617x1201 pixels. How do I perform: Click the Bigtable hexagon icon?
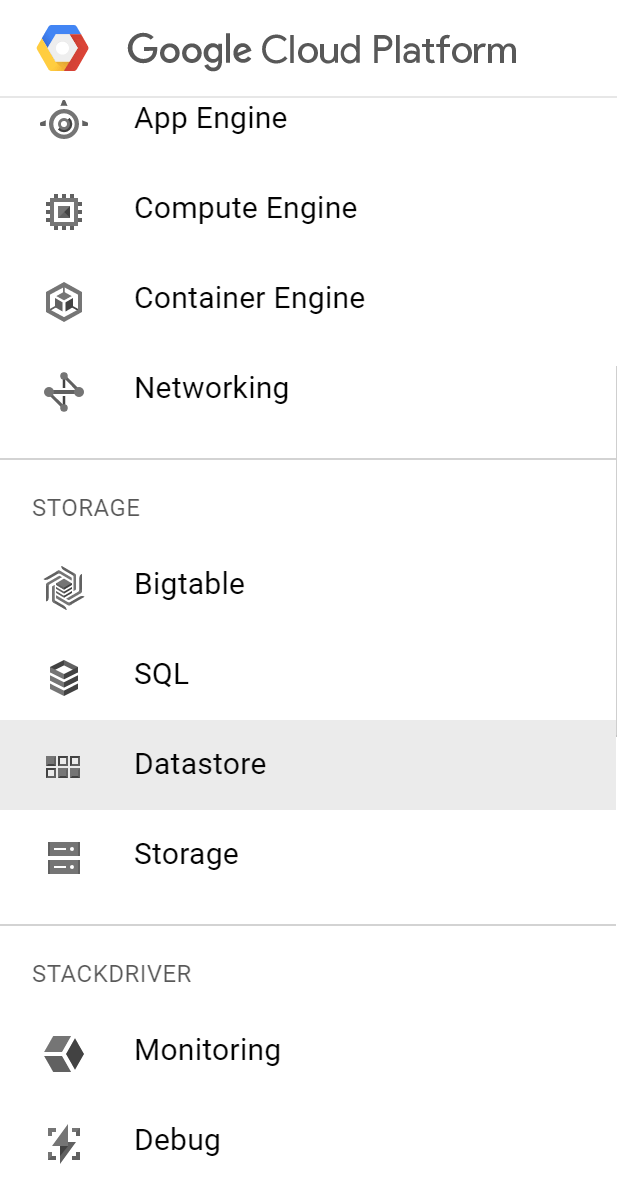tap(64, 586)
